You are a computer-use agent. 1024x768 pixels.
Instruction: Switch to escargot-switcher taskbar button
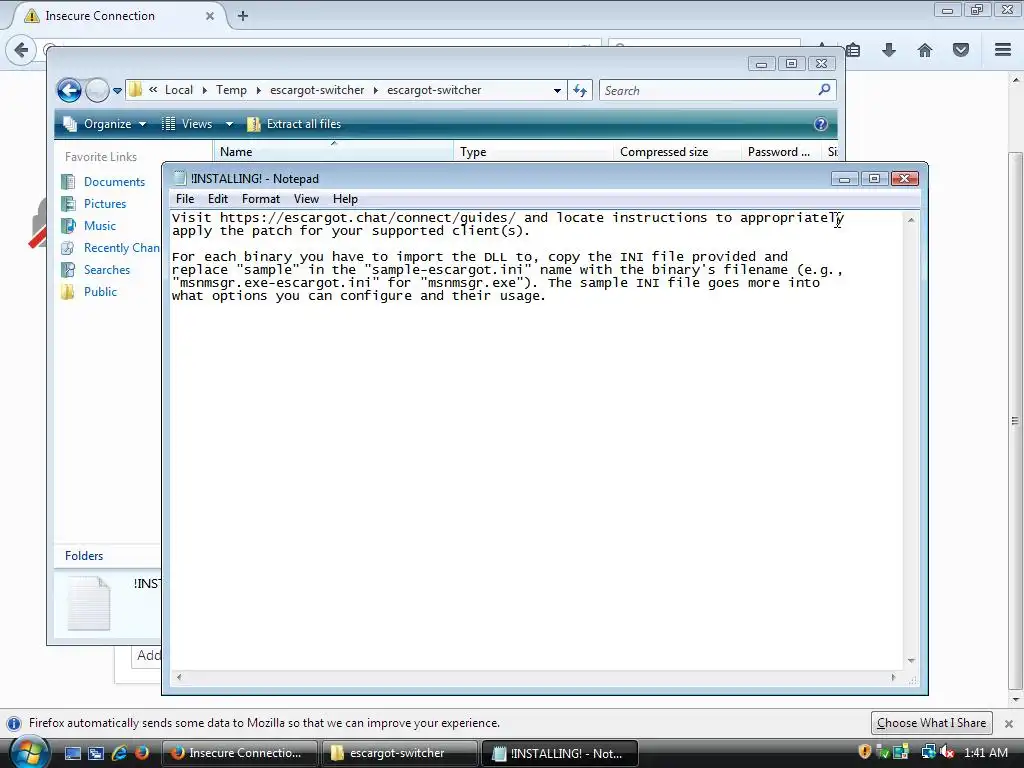398,753
